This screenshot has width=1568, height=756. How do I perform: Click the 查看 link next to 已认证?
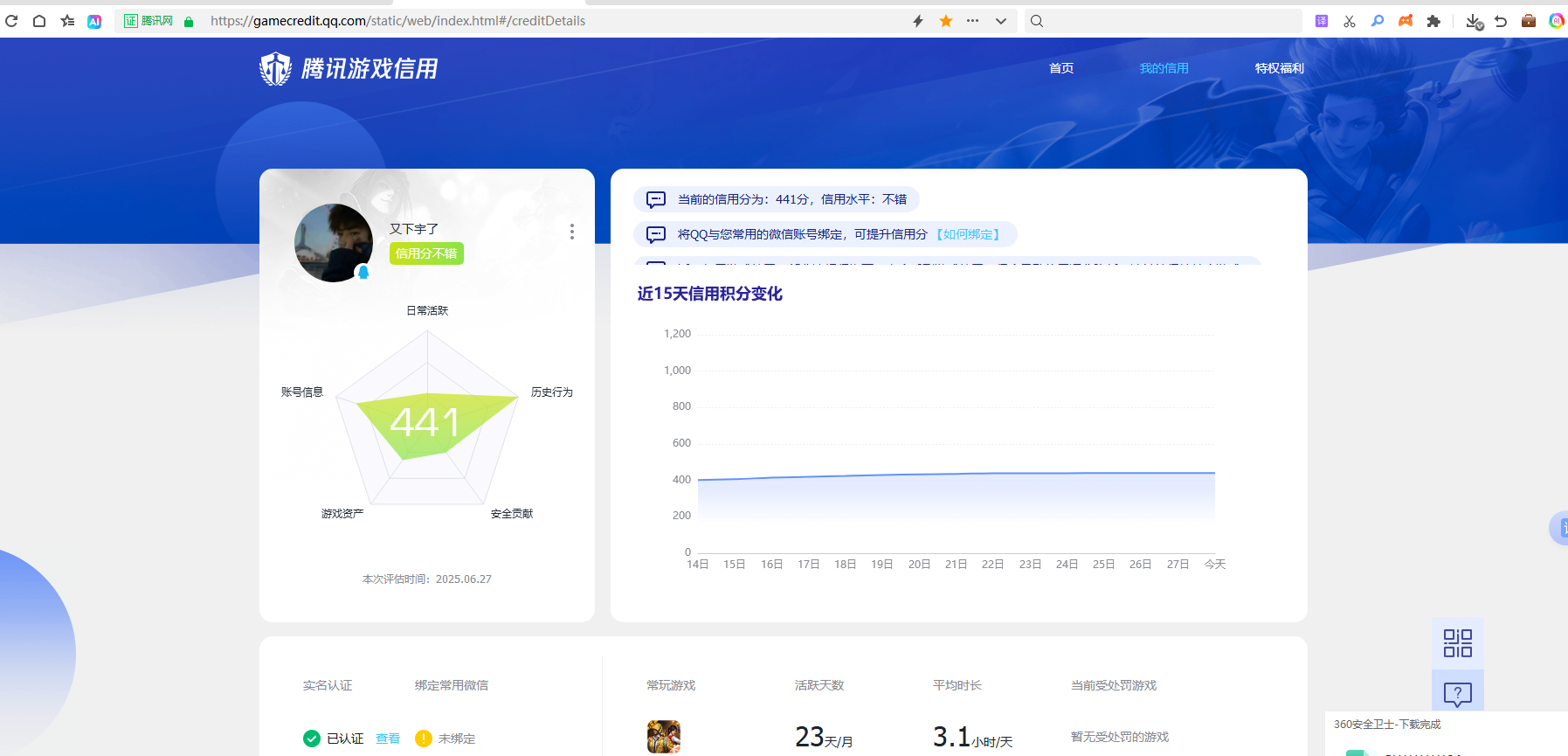click(x=388, y=739)
